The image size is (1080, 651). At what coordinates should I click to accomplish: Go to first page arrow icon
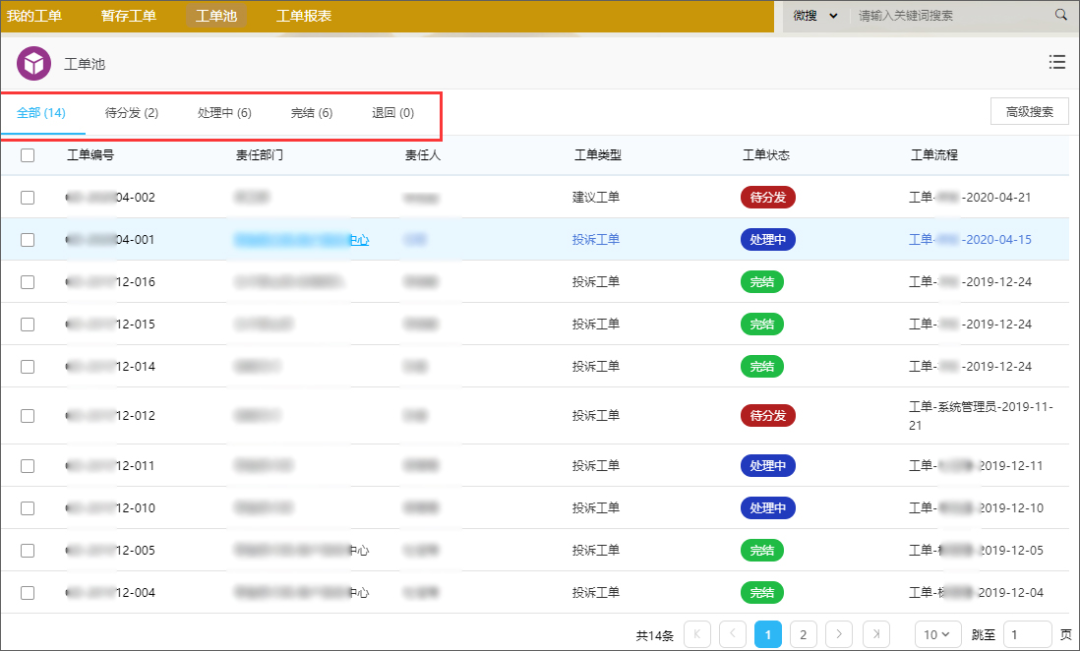(697, 634)
